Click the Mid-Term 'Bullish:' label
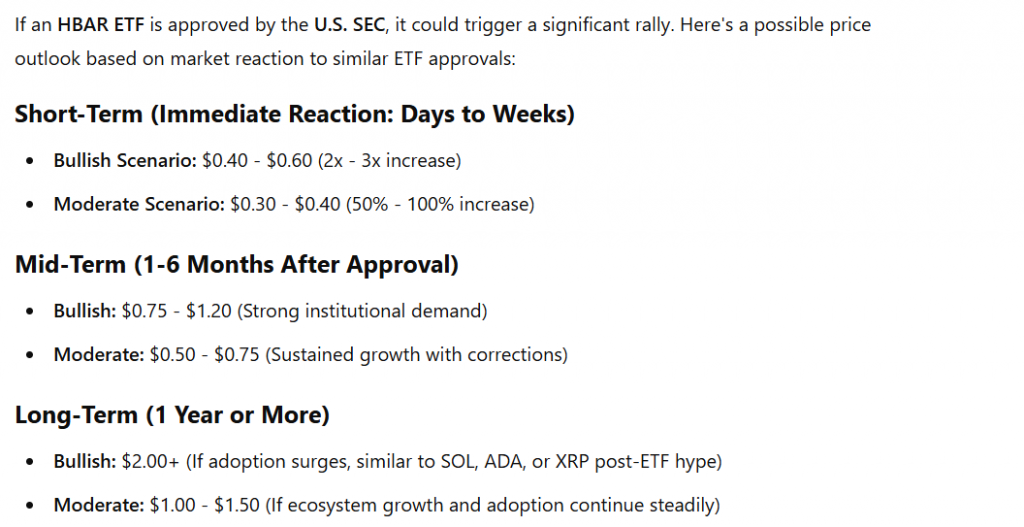The image size is (1024, 527). (x=85, y=311)
